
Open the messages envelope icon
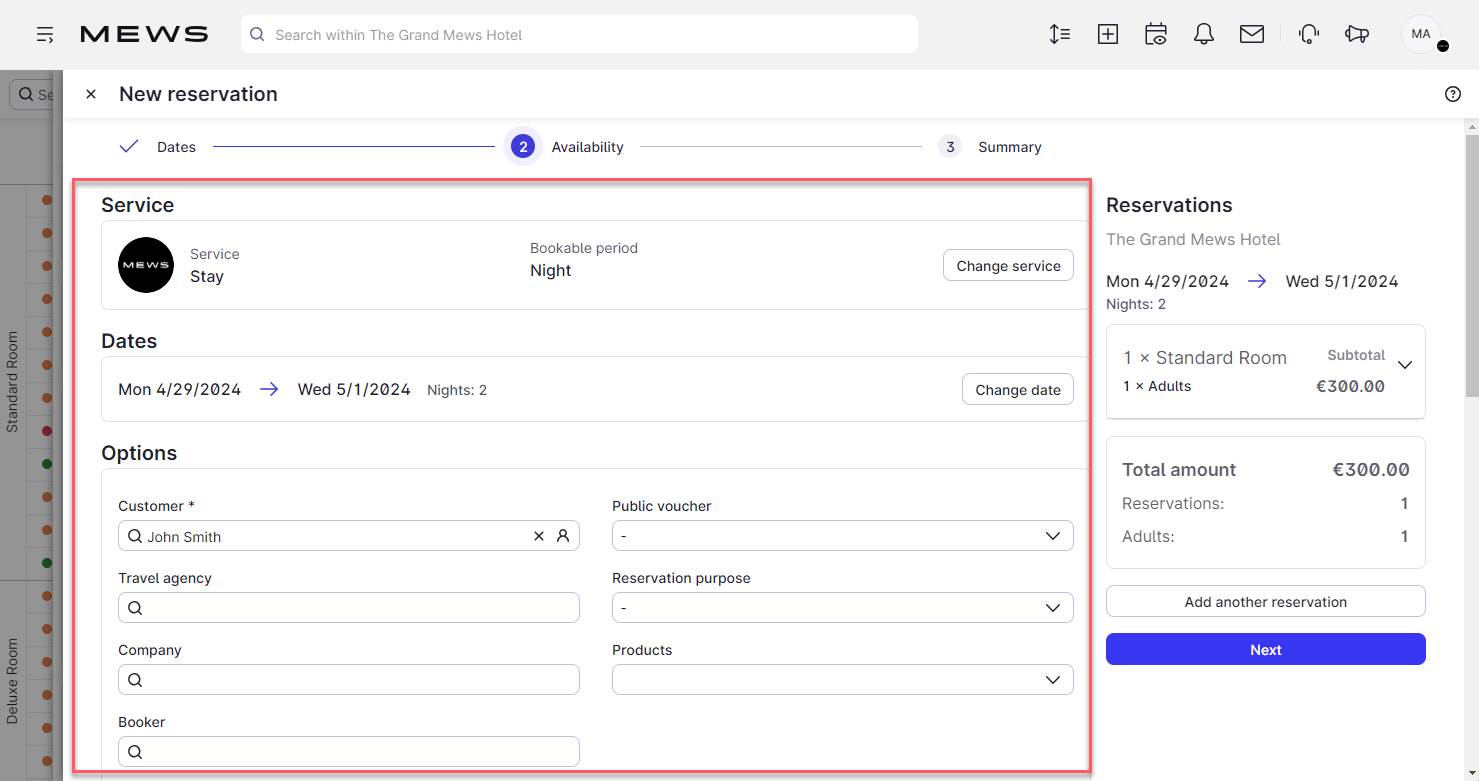(1252, 33)
